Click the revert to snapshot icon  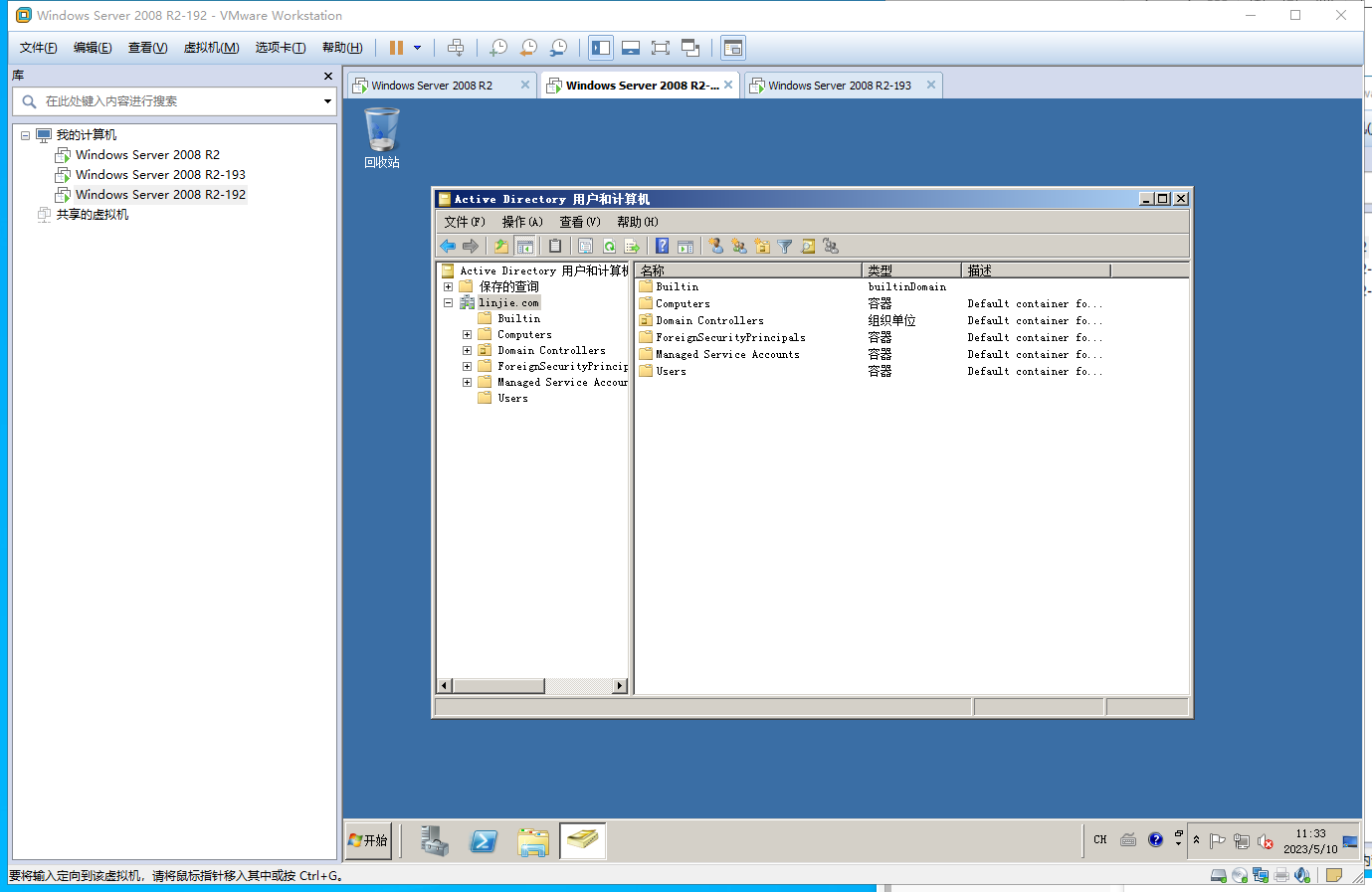[528, 48]
